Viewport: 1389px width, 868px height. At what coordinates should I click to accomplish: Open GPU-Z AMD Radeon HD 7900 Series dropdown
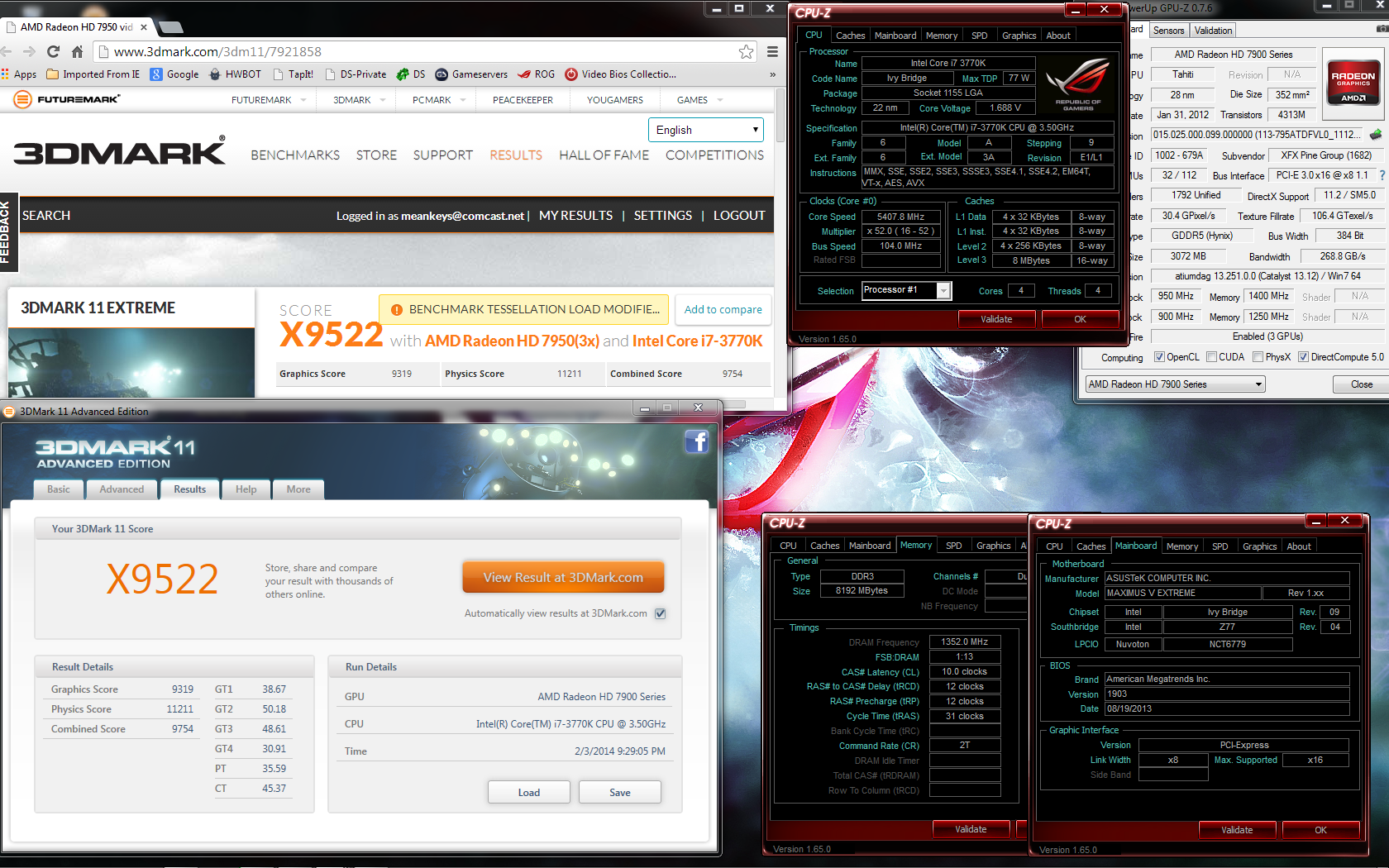[x=1175, y=384]
